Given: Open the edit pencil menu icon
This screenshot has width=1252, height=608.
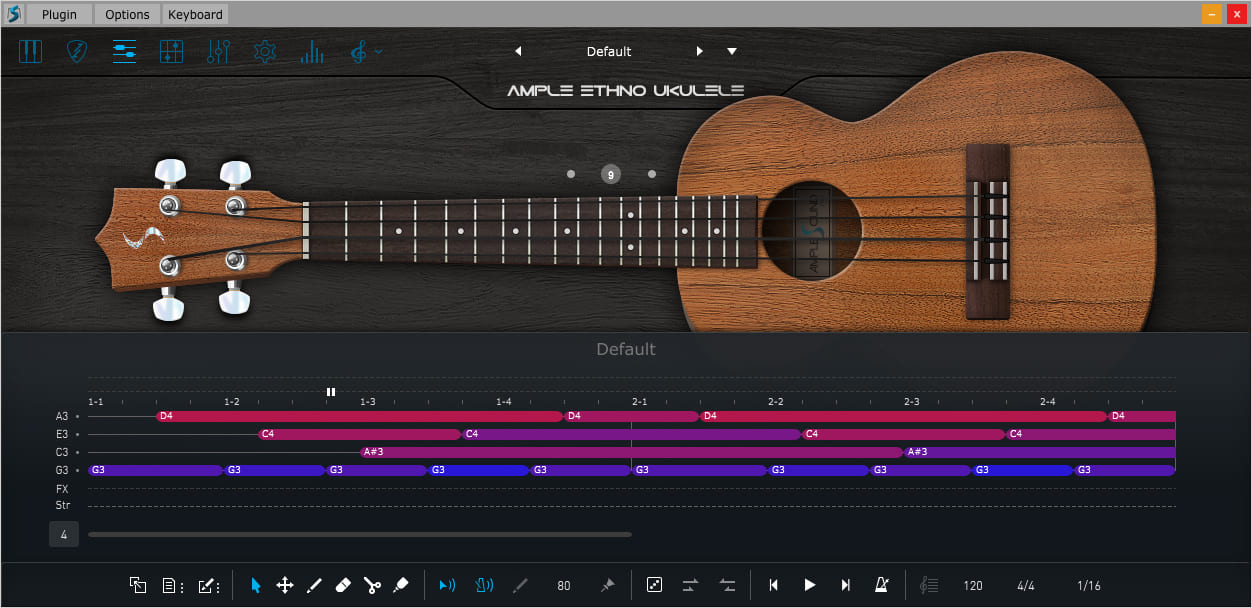Looking at the screenshot, I should point(210,585).
